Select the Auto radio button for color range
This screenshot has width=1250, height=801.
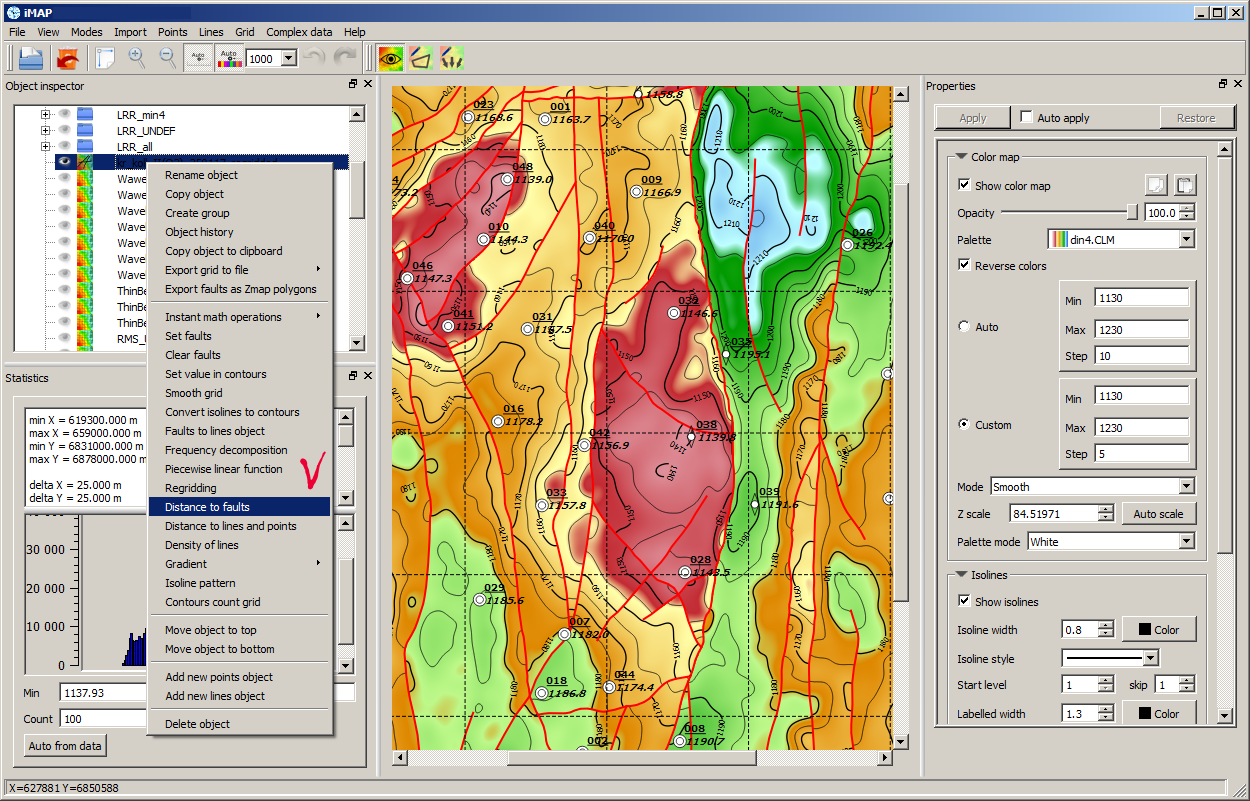[964, 327]
